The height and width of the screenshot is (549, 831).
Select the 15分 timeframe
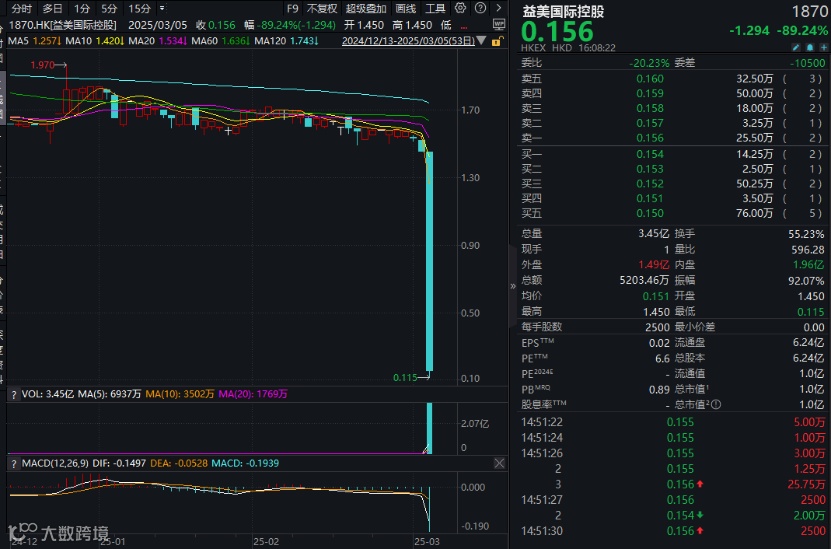click(x=139, y=8)
